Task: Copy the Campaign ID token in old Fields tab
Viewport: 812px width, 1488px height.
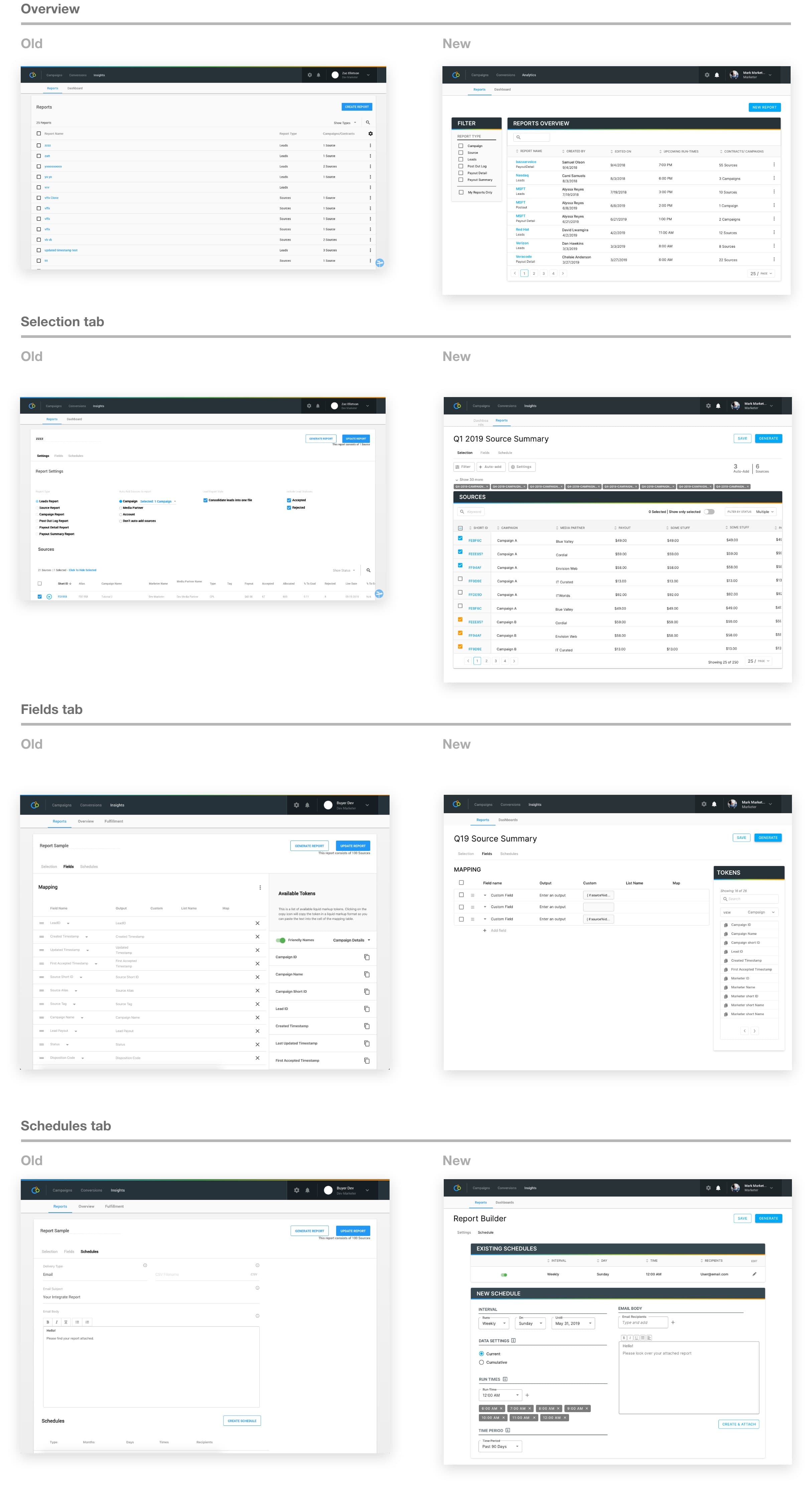Action: pyautogui.click(x=367, y=957)
